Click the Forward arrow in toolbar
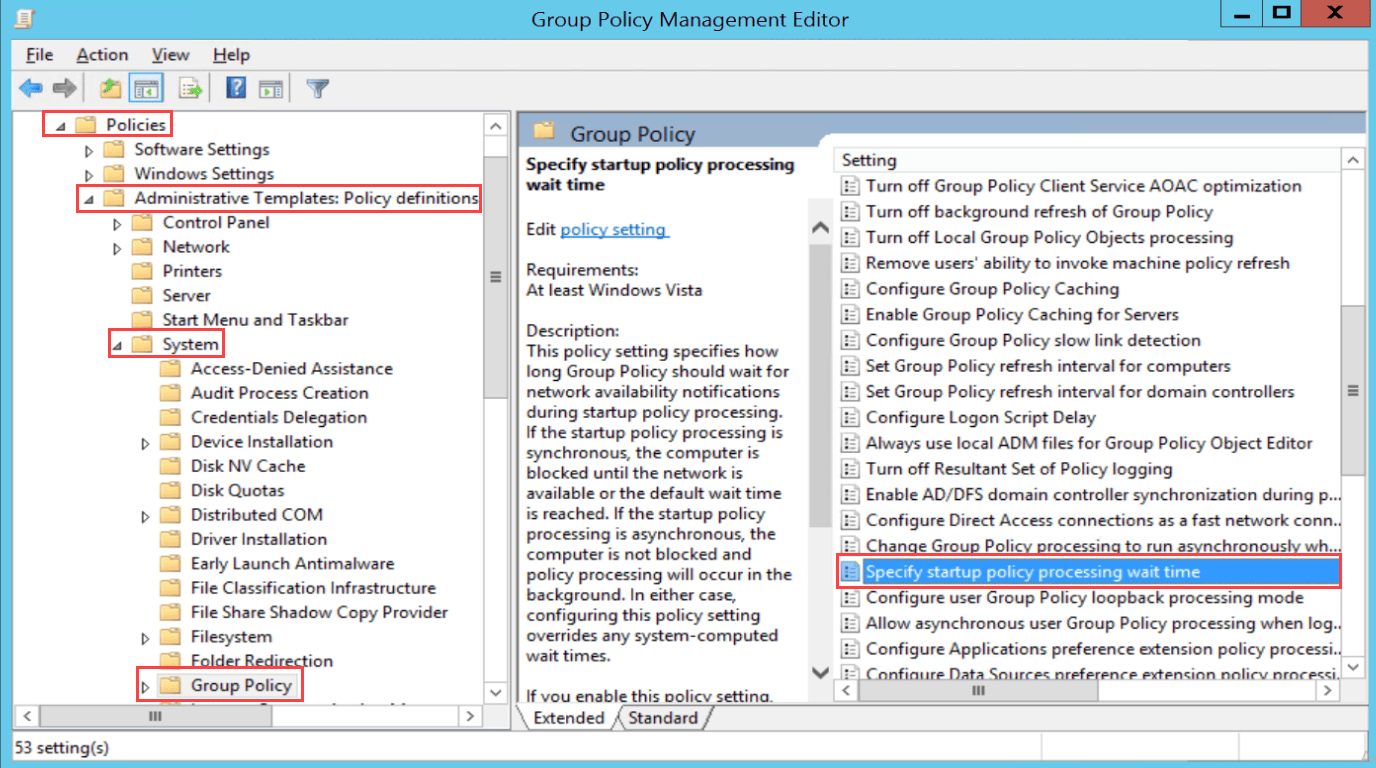 64,89
